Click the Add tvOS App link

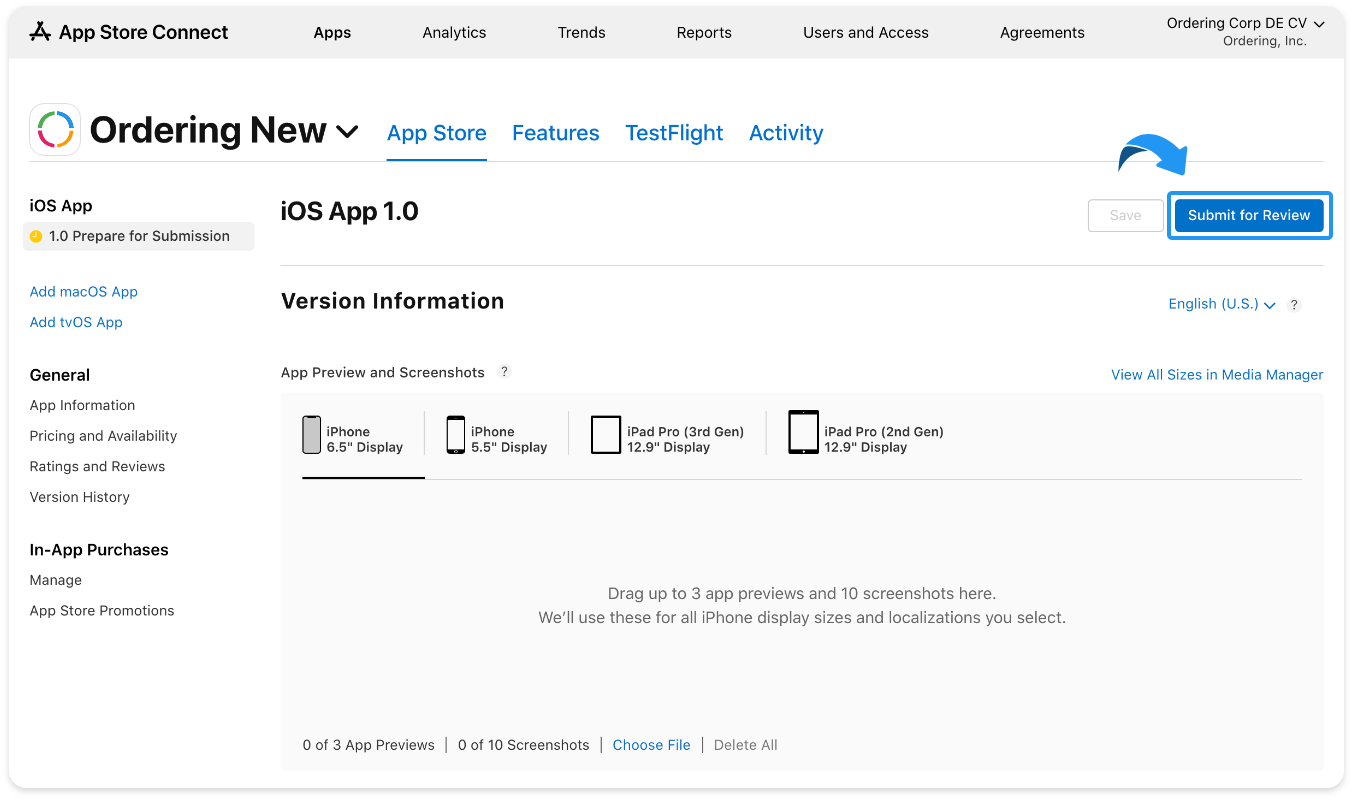76,322
